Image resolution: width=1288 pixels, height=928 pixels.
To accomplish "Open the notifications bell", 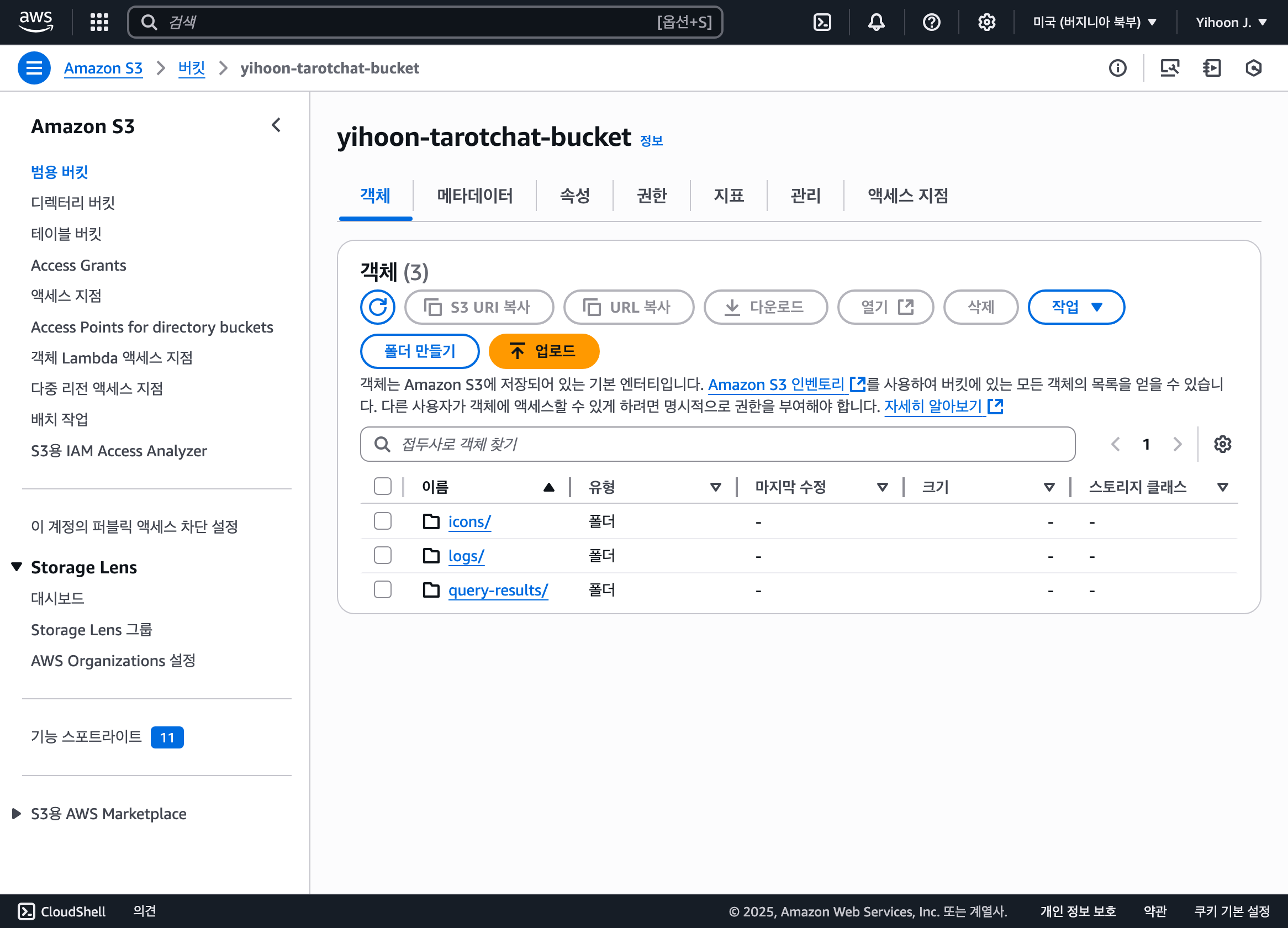I will point(876,22).
